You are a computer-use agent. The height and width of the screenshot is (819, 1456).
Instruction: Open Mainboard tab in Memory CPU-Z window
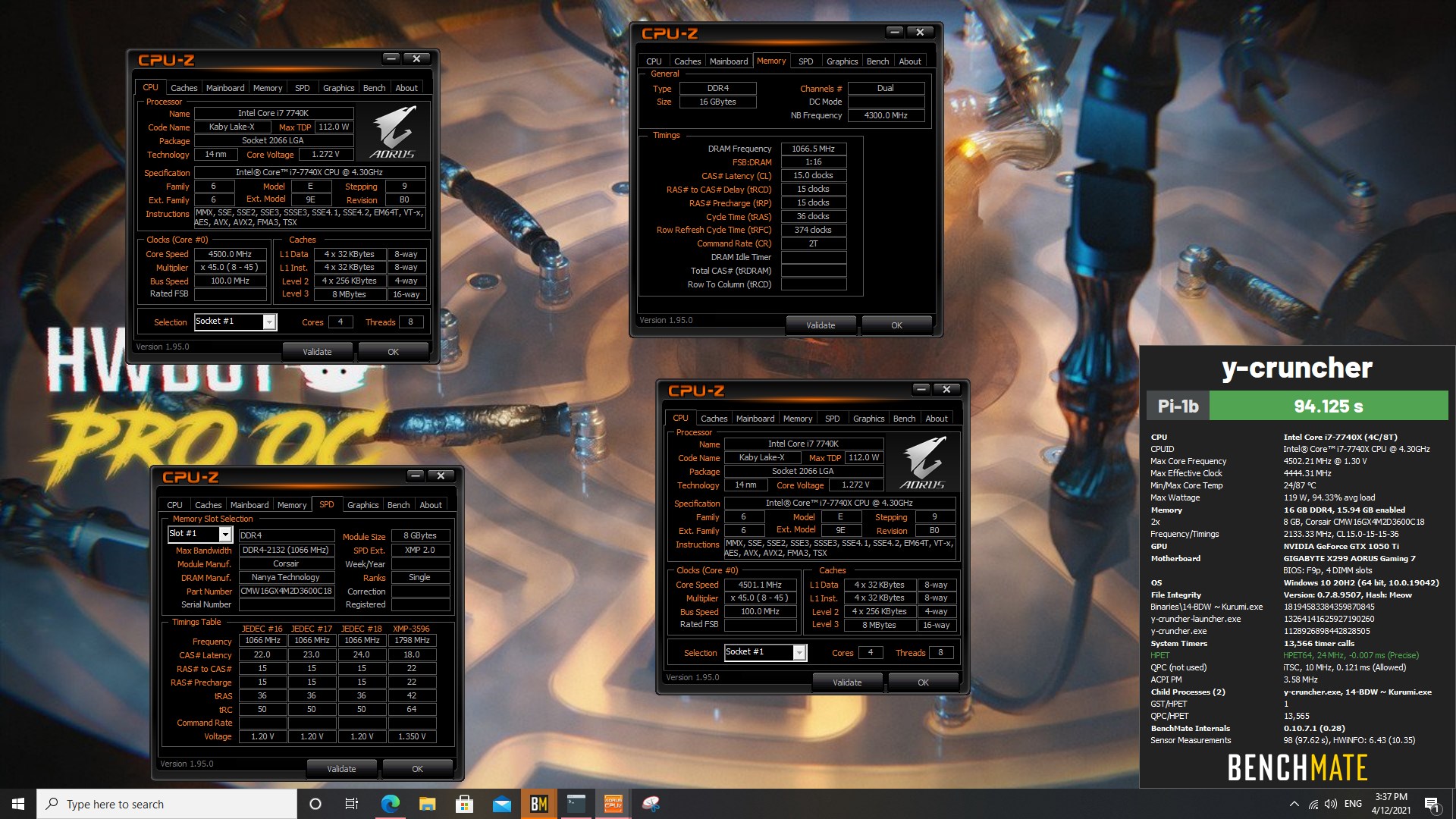pos(729,61)
